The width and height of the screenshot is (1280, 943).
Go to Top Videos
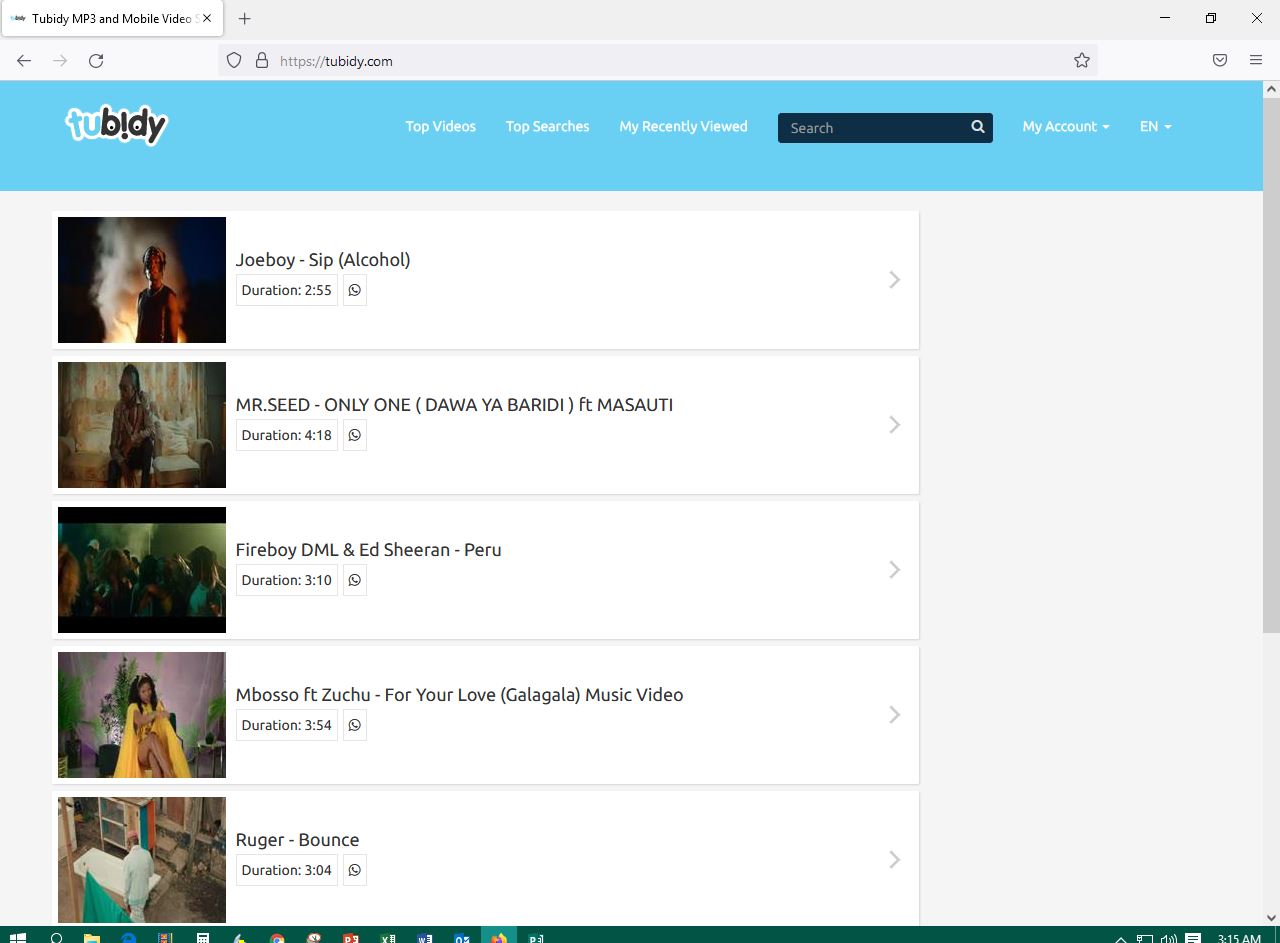coord(441,127)
